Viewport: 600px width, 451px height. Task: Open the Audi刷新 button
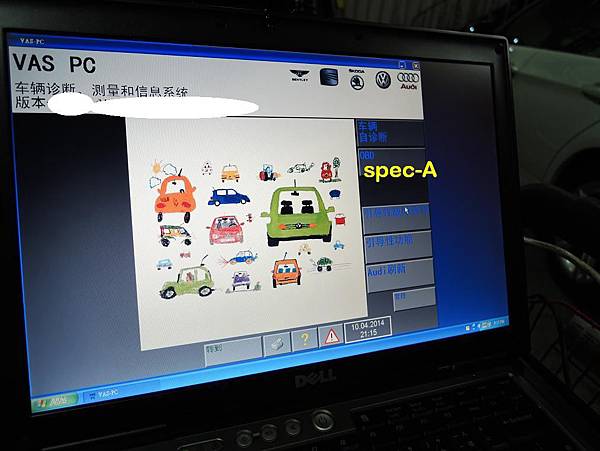400,276
